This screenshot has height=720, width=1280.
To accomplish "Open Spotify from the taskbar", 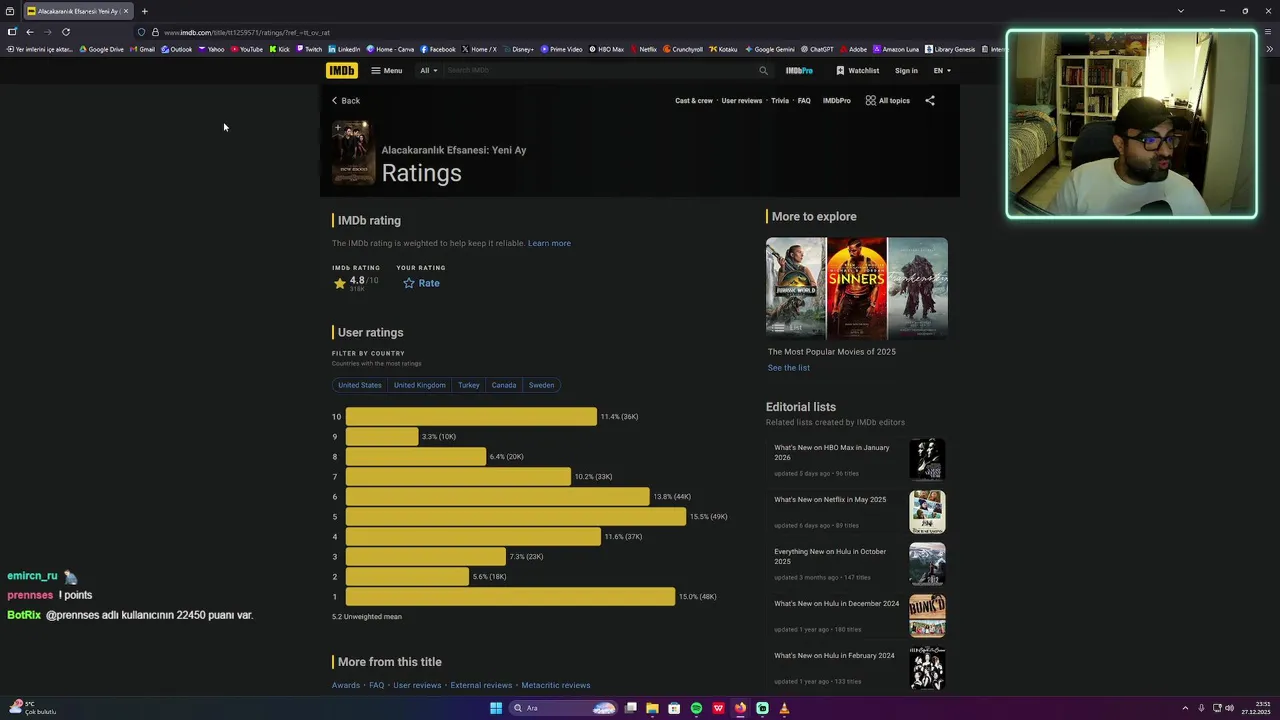I will pos(696,708).
